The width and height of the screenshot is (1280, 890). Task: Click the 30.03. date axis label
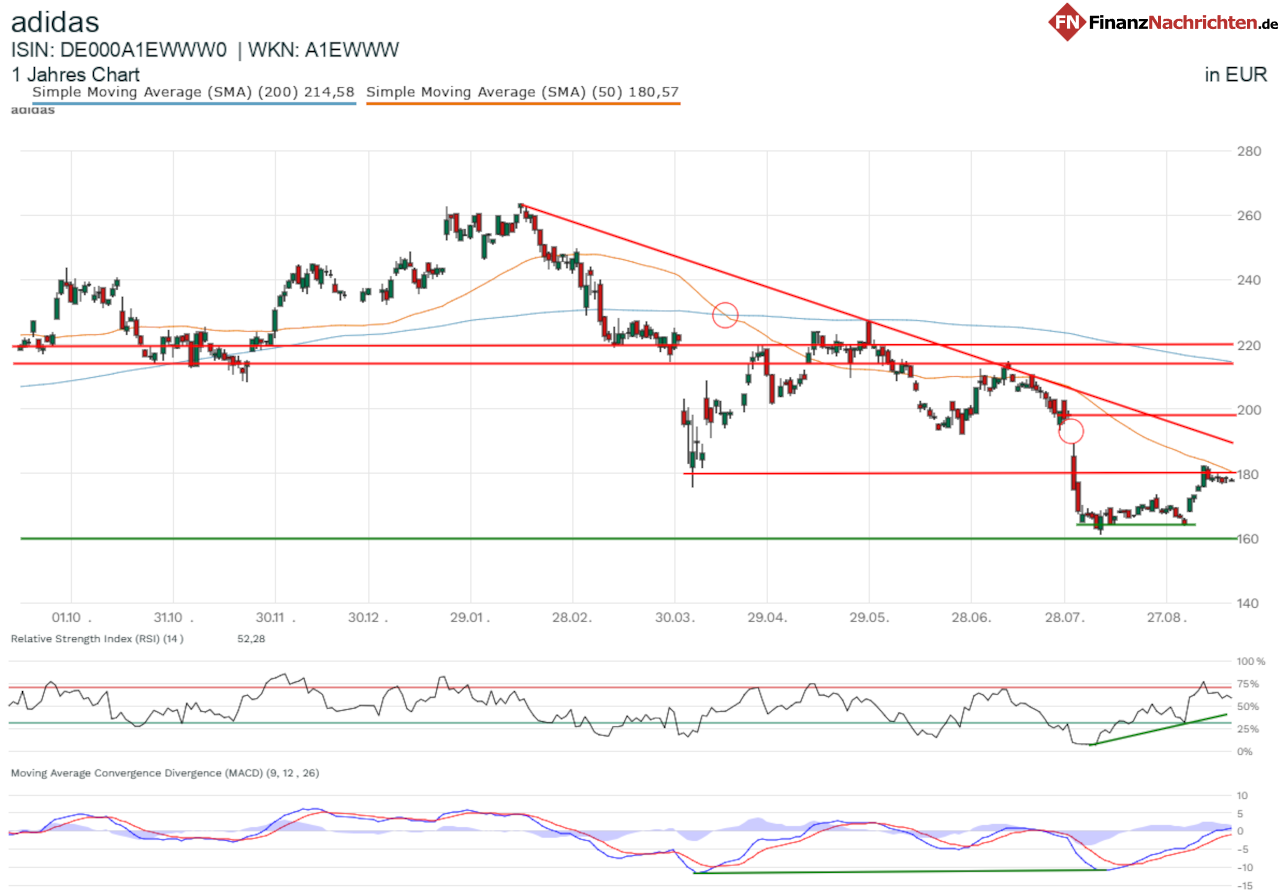[673, 619]
